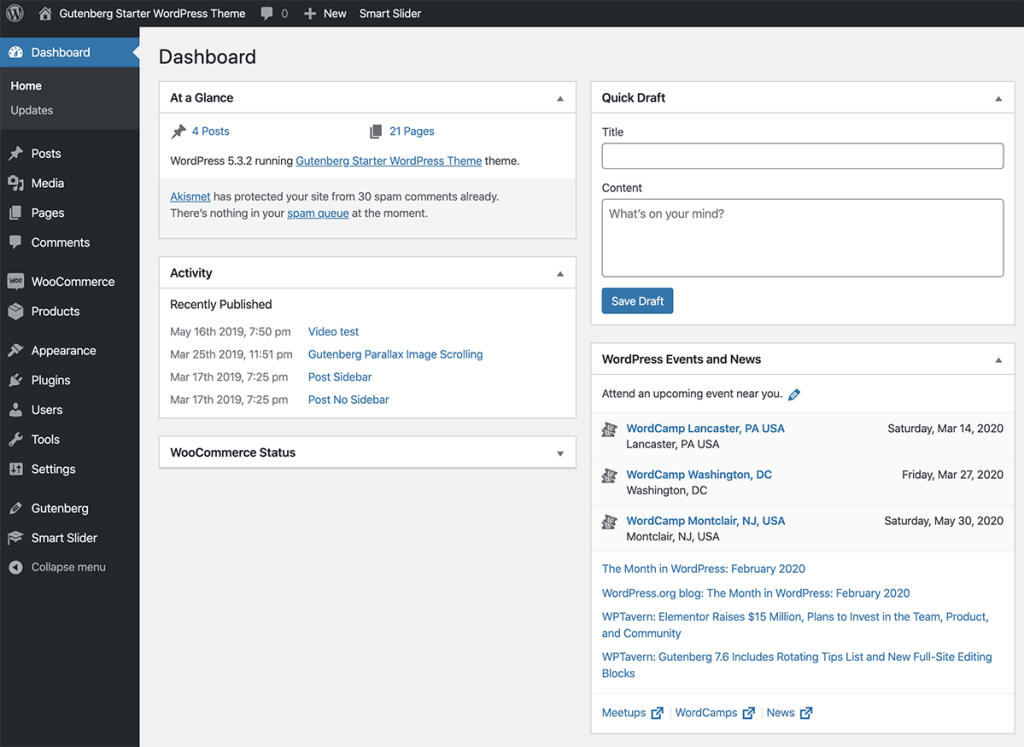This screenshot has height=747, width=1024.
Task: Click the Media icon in sidebar
Action: click(x=16, y=183)
